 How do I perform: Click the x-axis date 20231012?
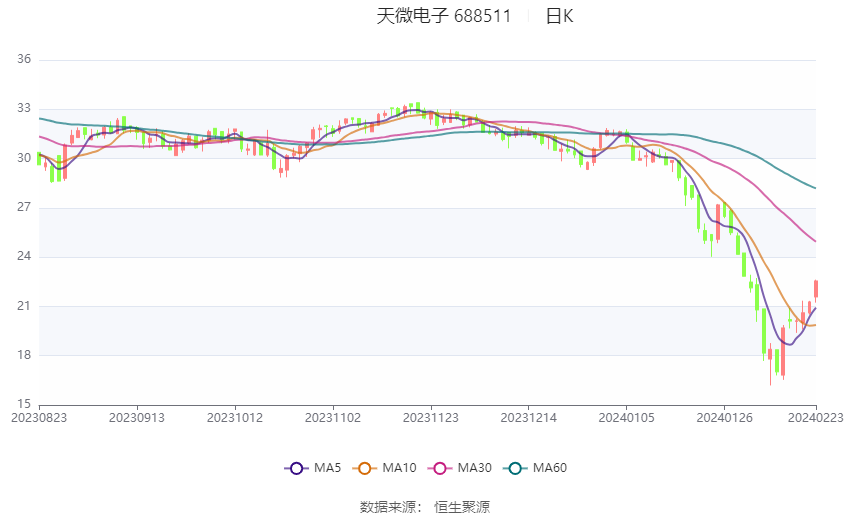pyautogui.click(x=235, y=418)
